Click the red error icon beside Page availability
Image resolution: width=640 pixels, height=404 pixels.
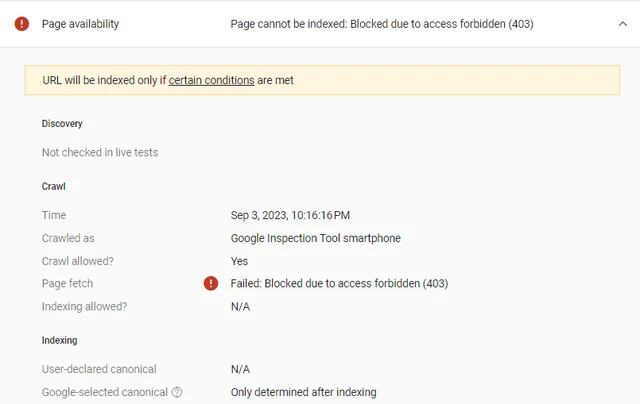tap(22, 24)
